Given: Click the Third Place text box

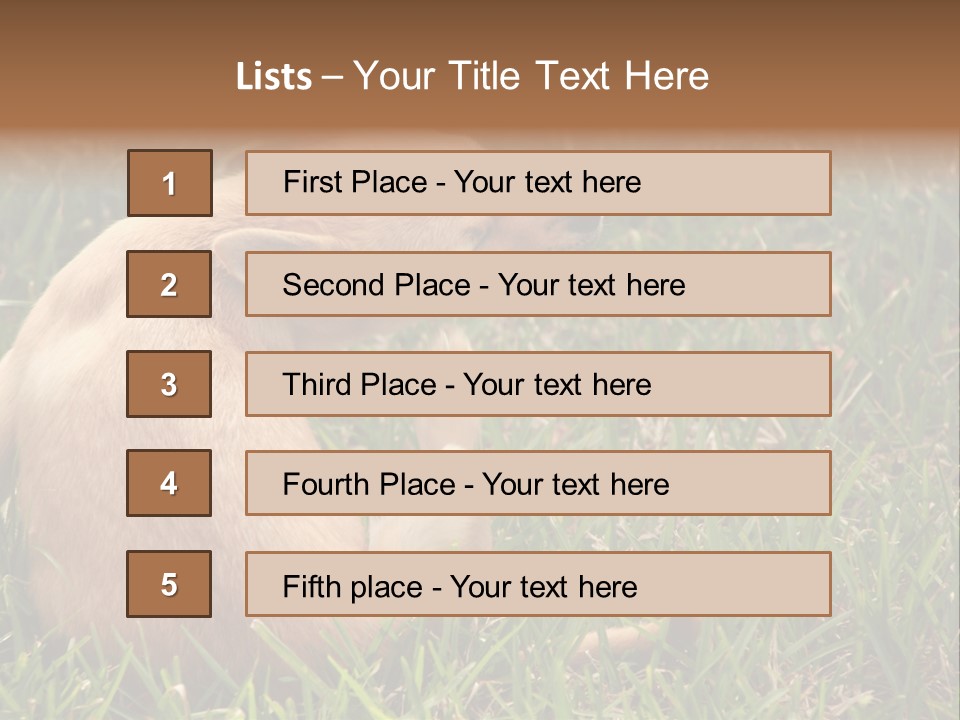Looking at the screenshot, I should [538, 384].
